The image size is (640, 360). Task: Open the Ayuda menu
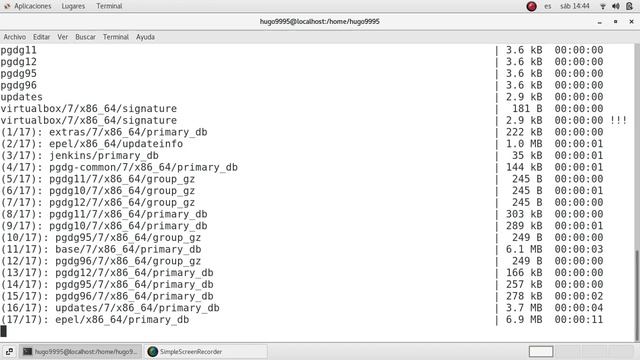pos(145,37)
